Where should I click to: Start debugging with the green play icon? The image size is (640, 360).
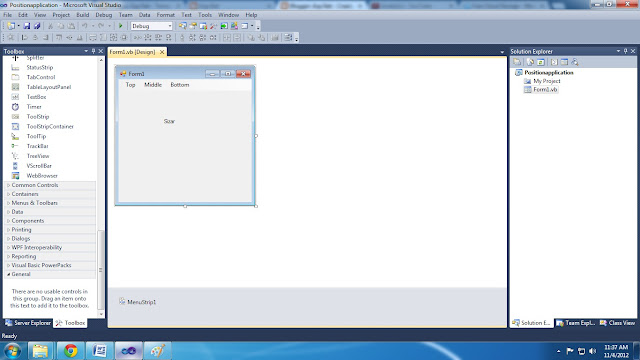point(120,26)
